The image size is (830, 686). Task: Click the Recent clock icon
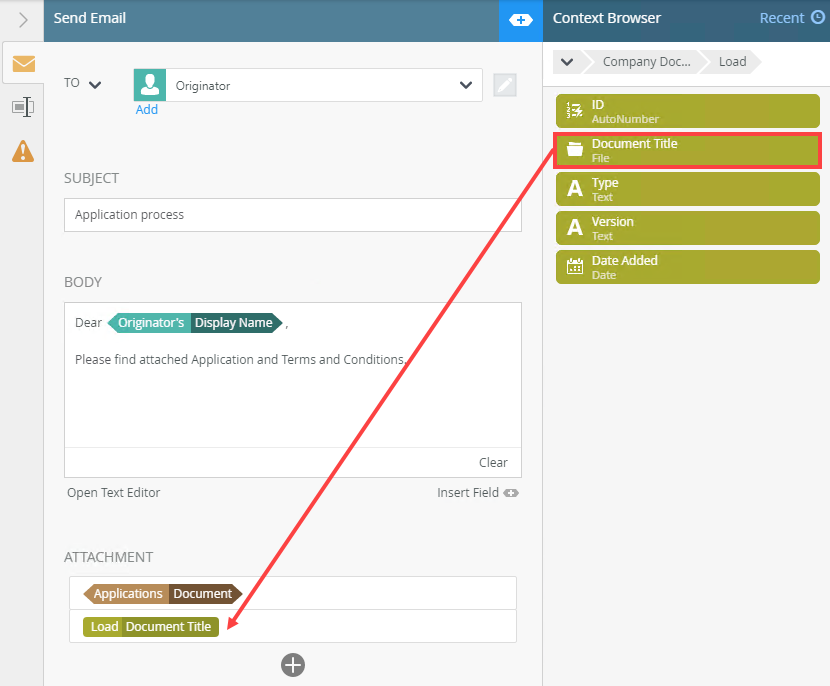(x=818, y=18)
